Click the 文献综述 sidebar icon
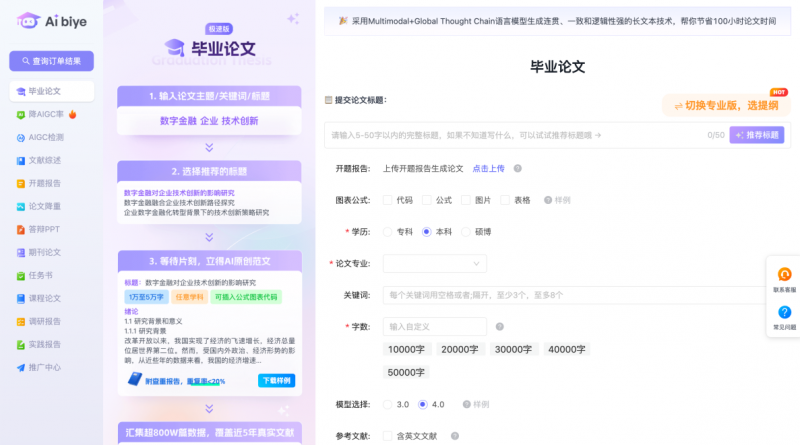 21,161
